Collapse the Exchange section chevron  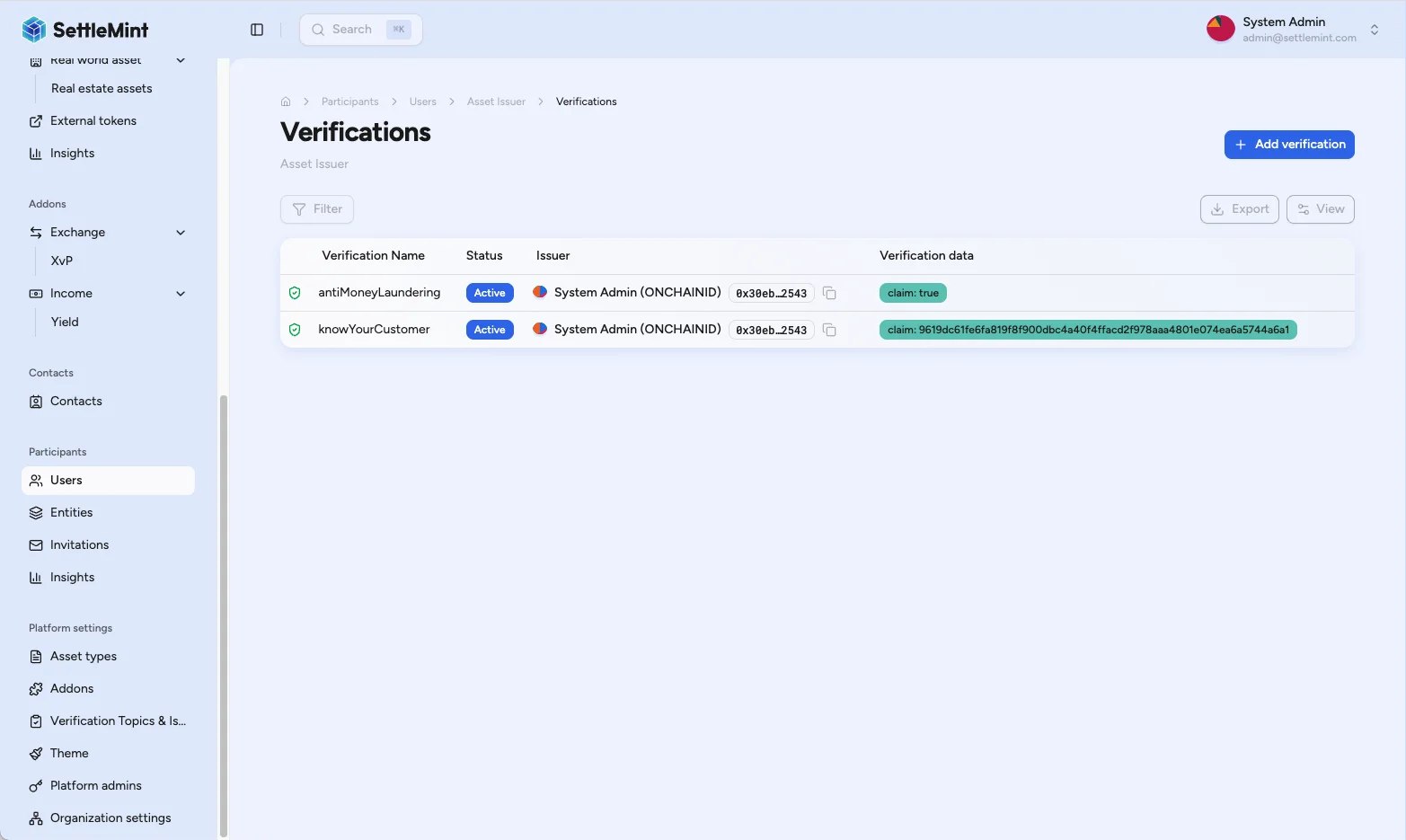click(181, 233)
